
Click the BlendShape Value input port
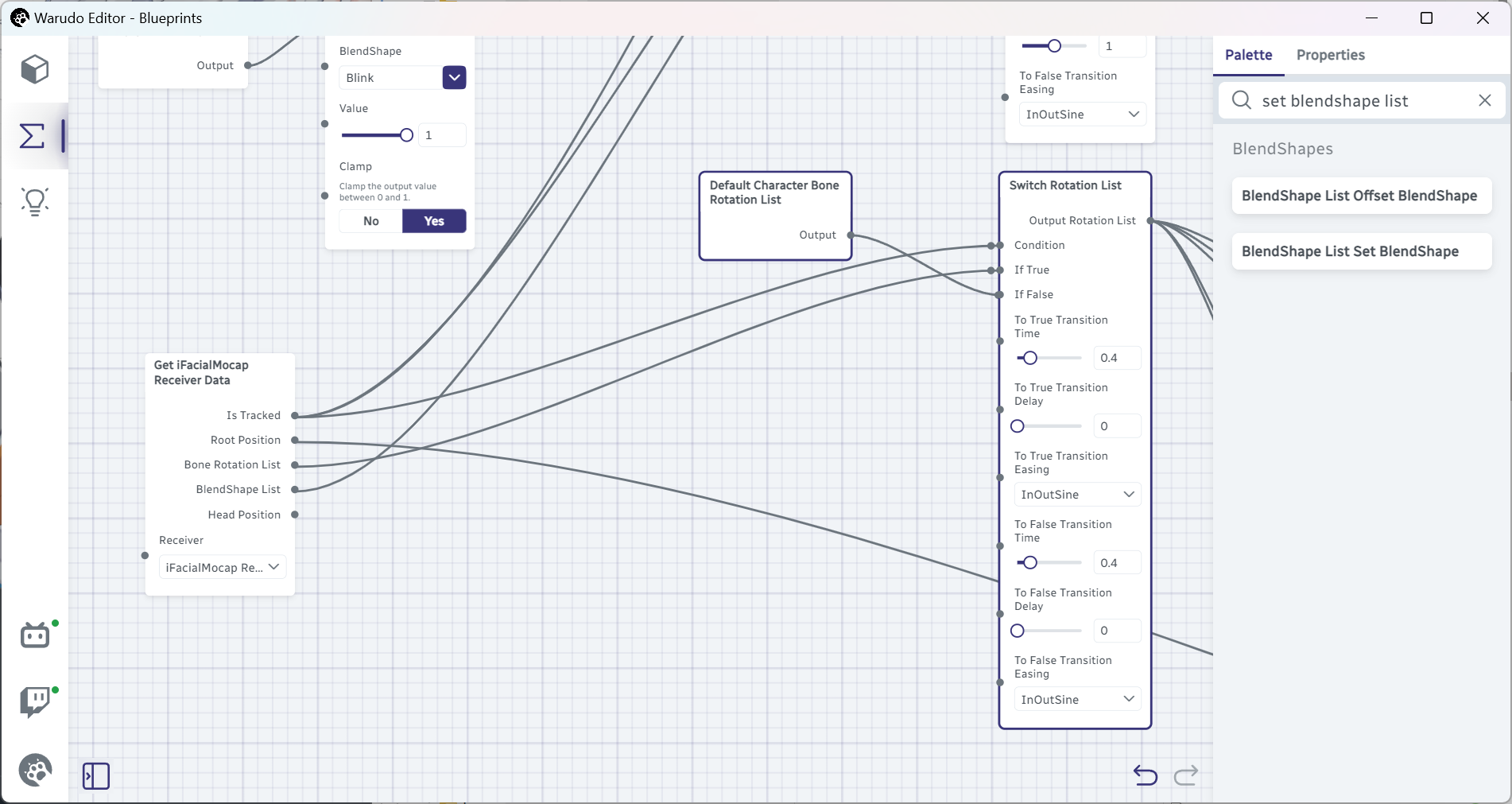tap(324, 124)
